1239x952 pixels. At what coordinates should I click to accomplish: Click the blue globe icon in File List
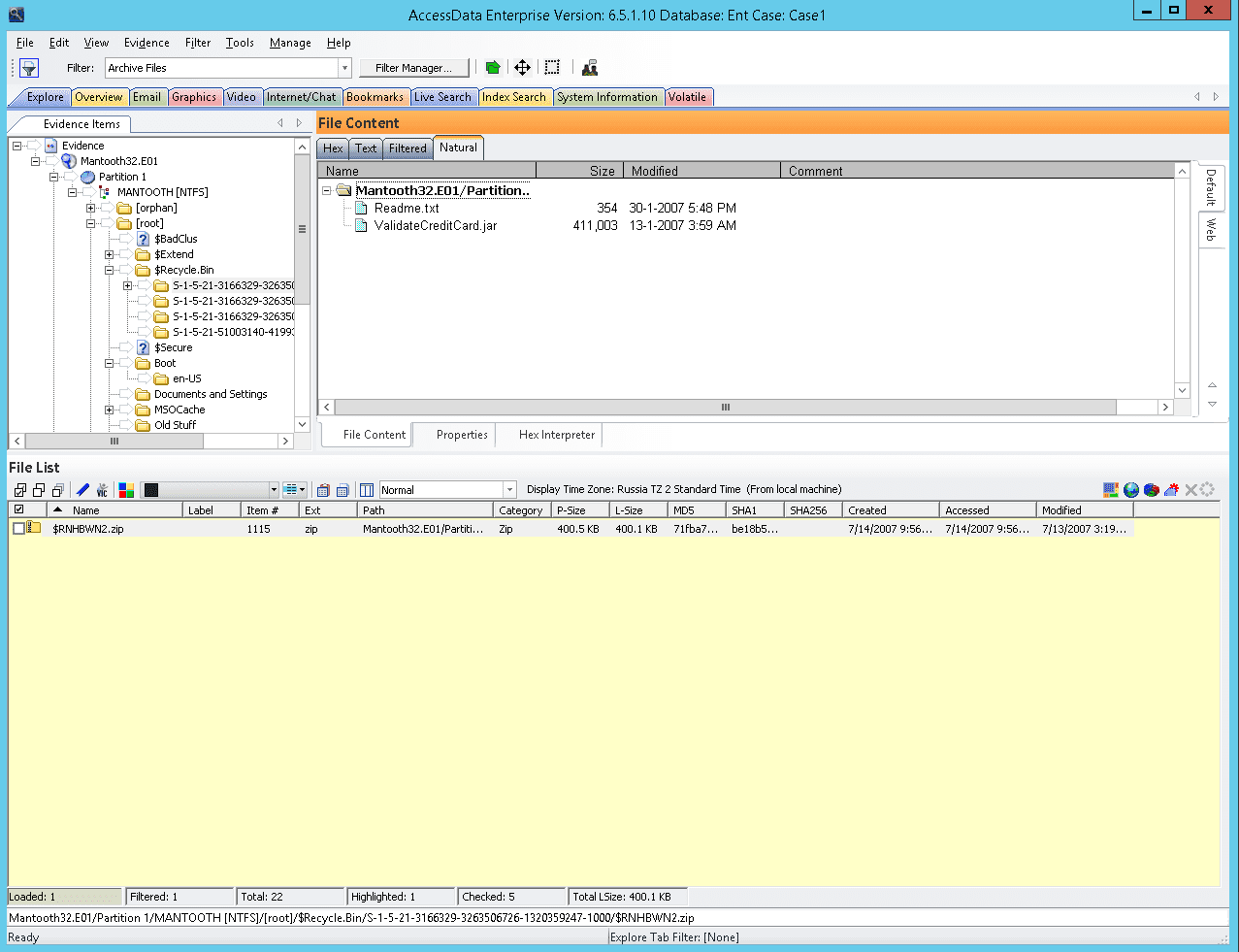[1131, 490]
